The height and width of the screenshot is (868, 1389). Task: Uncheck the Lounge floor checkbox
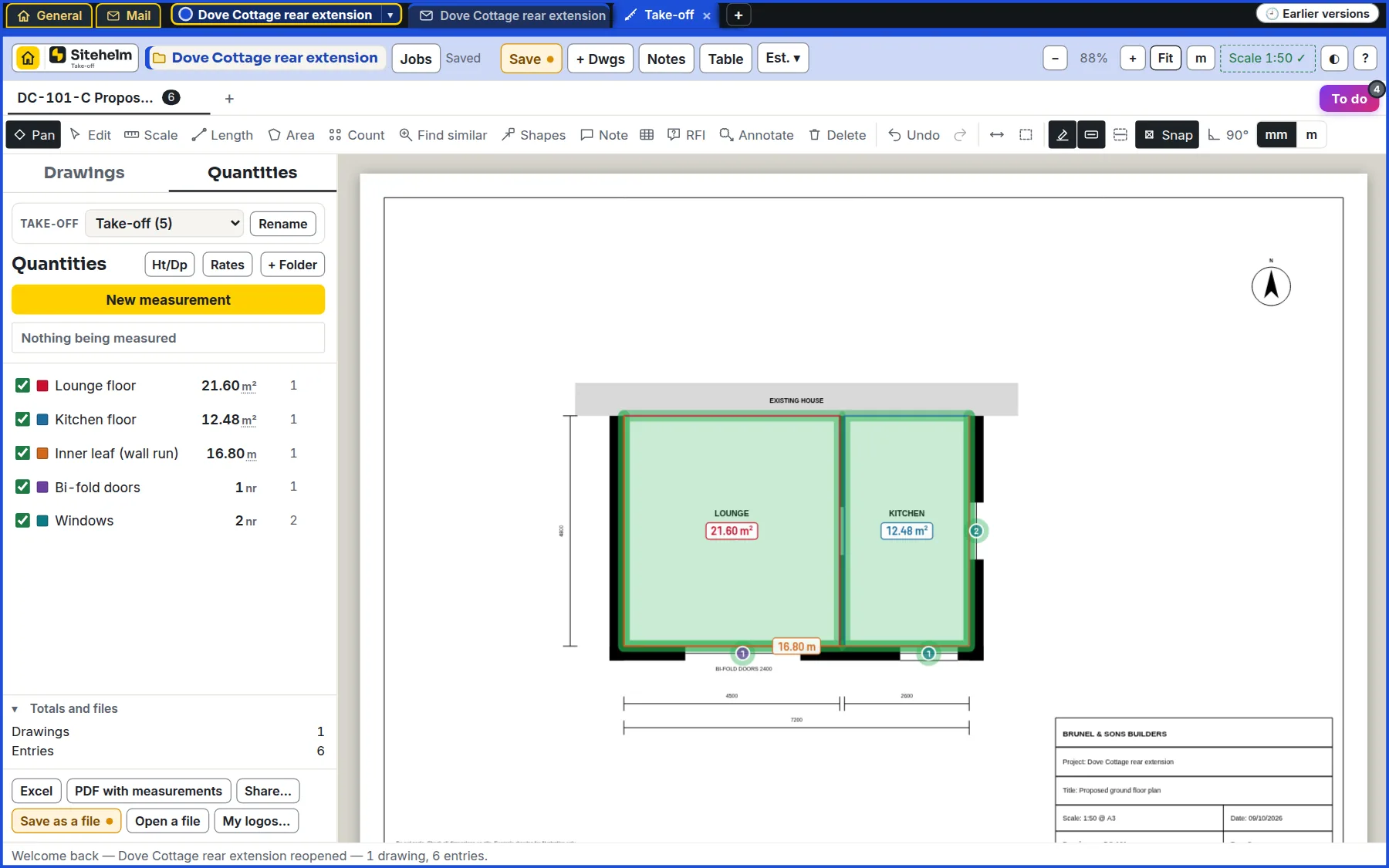pos(22,386)
